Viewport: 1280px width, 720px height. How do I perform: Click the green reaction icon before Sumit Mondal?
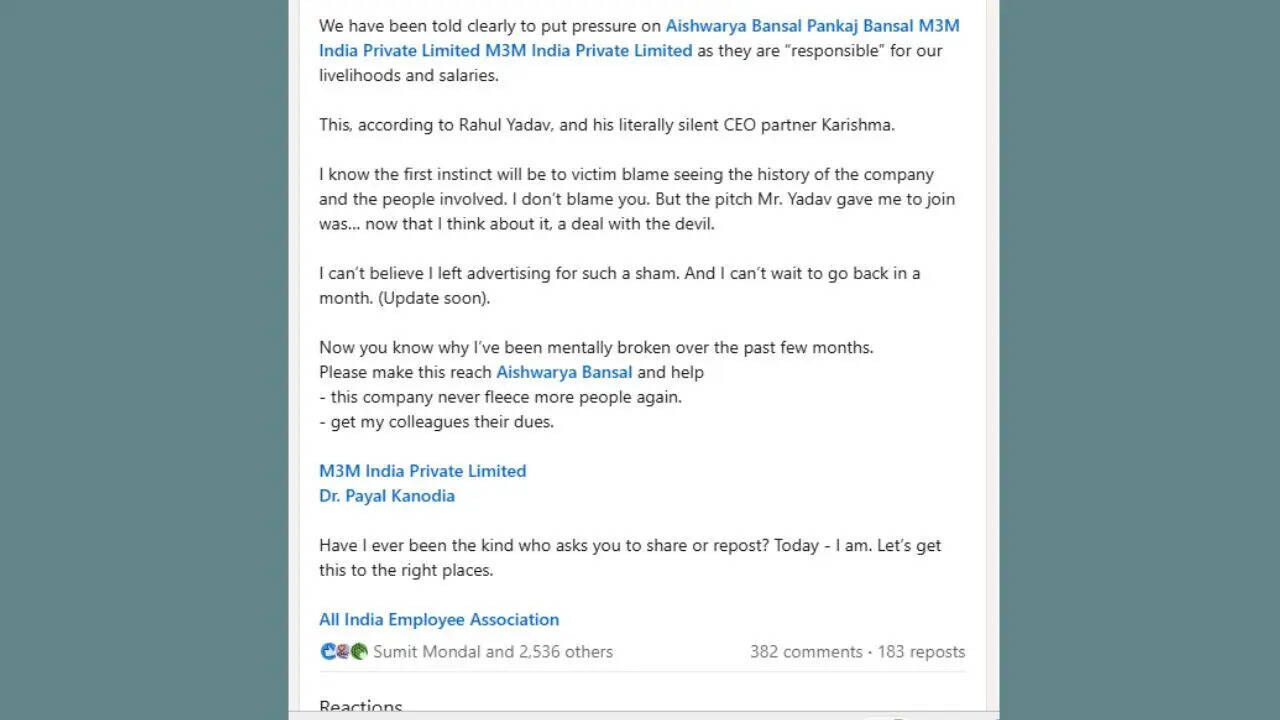[359, 652]
